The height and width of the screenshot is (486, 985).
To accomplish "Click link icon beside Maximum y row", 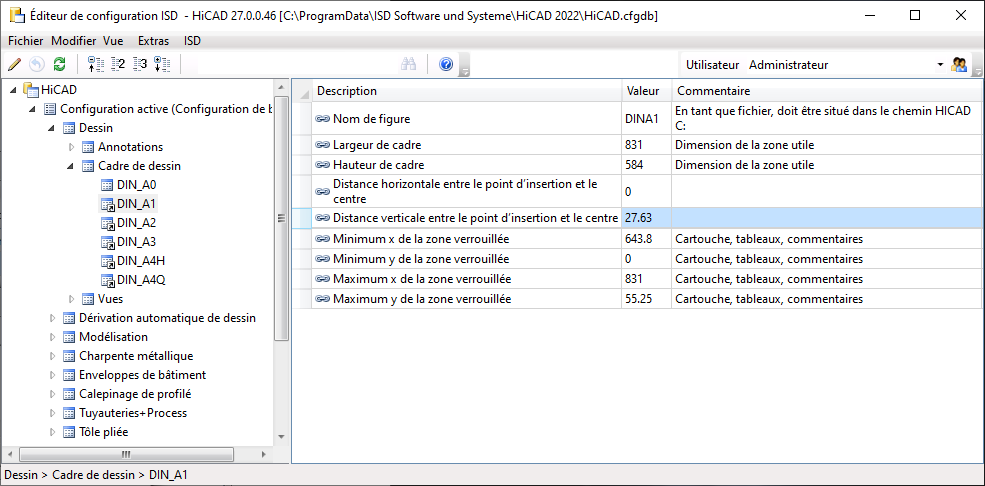I will click(x=323, y=299).
